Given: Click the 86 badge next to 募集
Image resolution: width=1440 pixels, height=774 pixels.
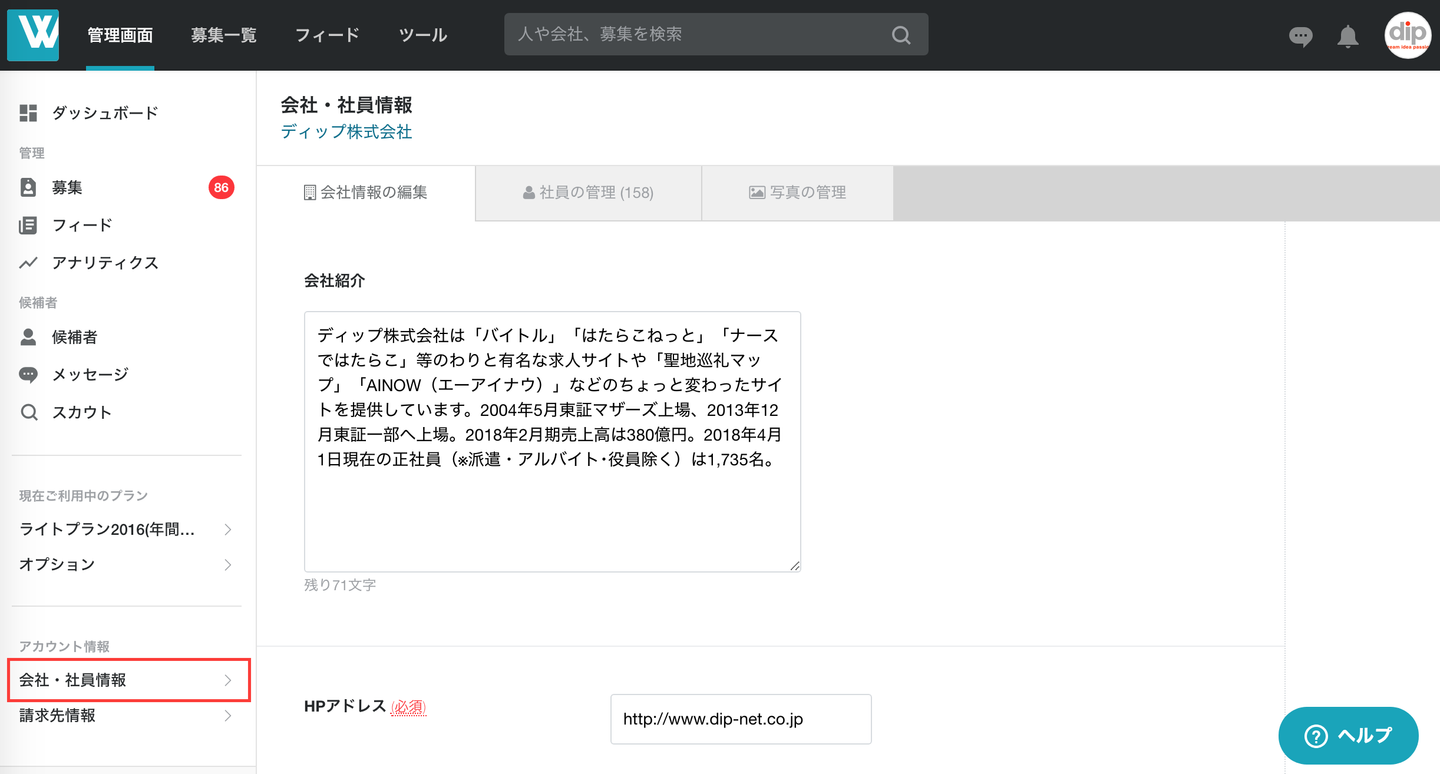Looking at the screenshot, I should point(221,187).
